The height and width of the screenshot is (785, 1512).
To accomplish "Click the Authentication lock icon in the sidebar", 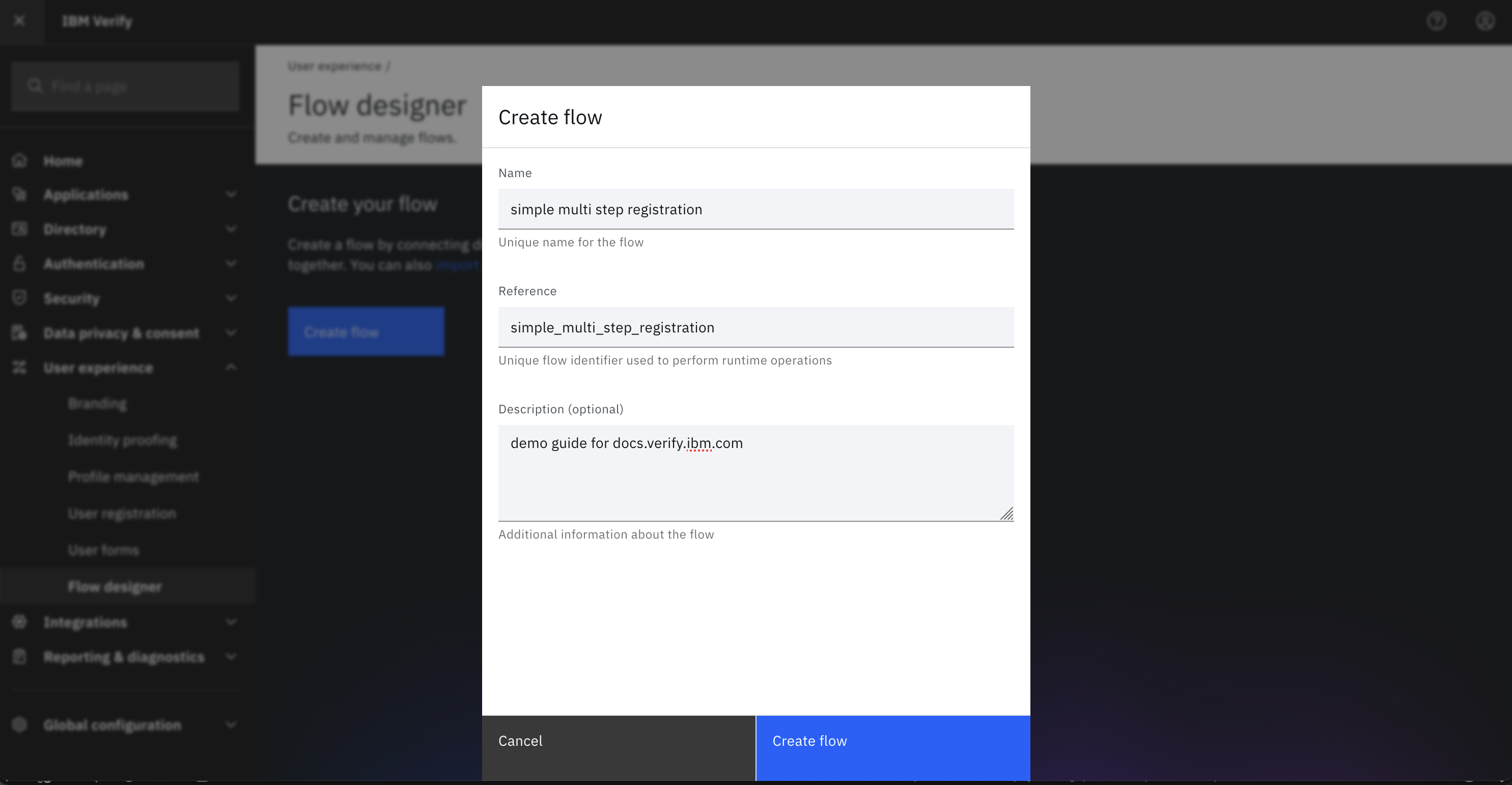I will [x=19, y=264].
